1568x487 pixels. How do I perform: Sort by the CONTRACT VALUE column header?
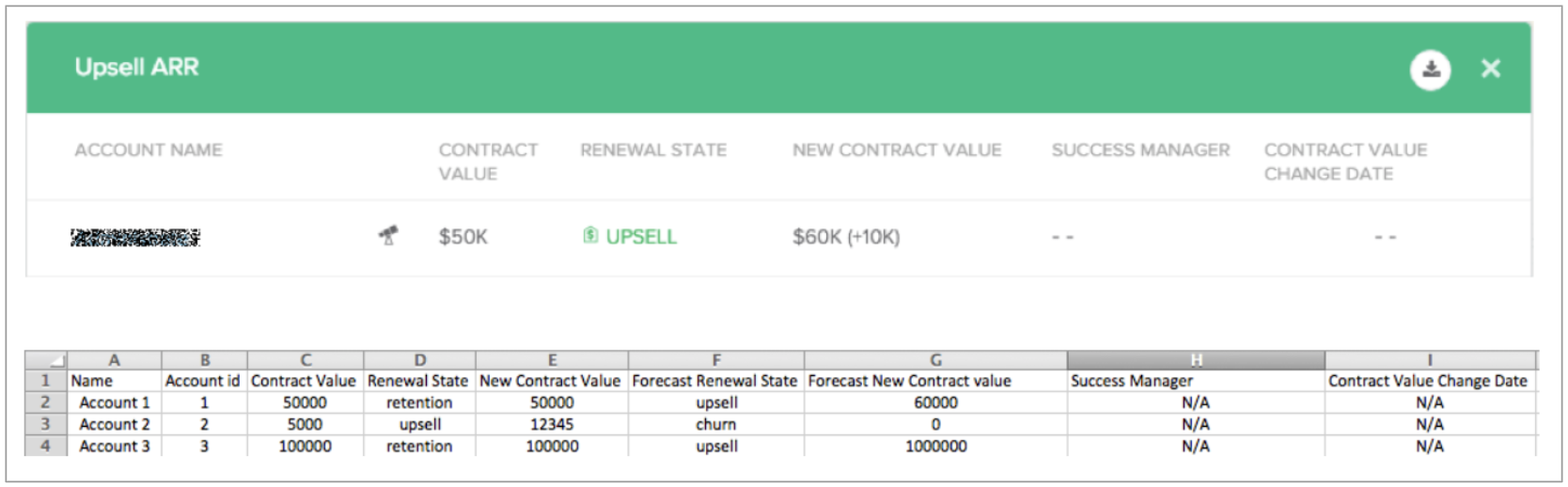pyautogui.click(x=488, y=162)
